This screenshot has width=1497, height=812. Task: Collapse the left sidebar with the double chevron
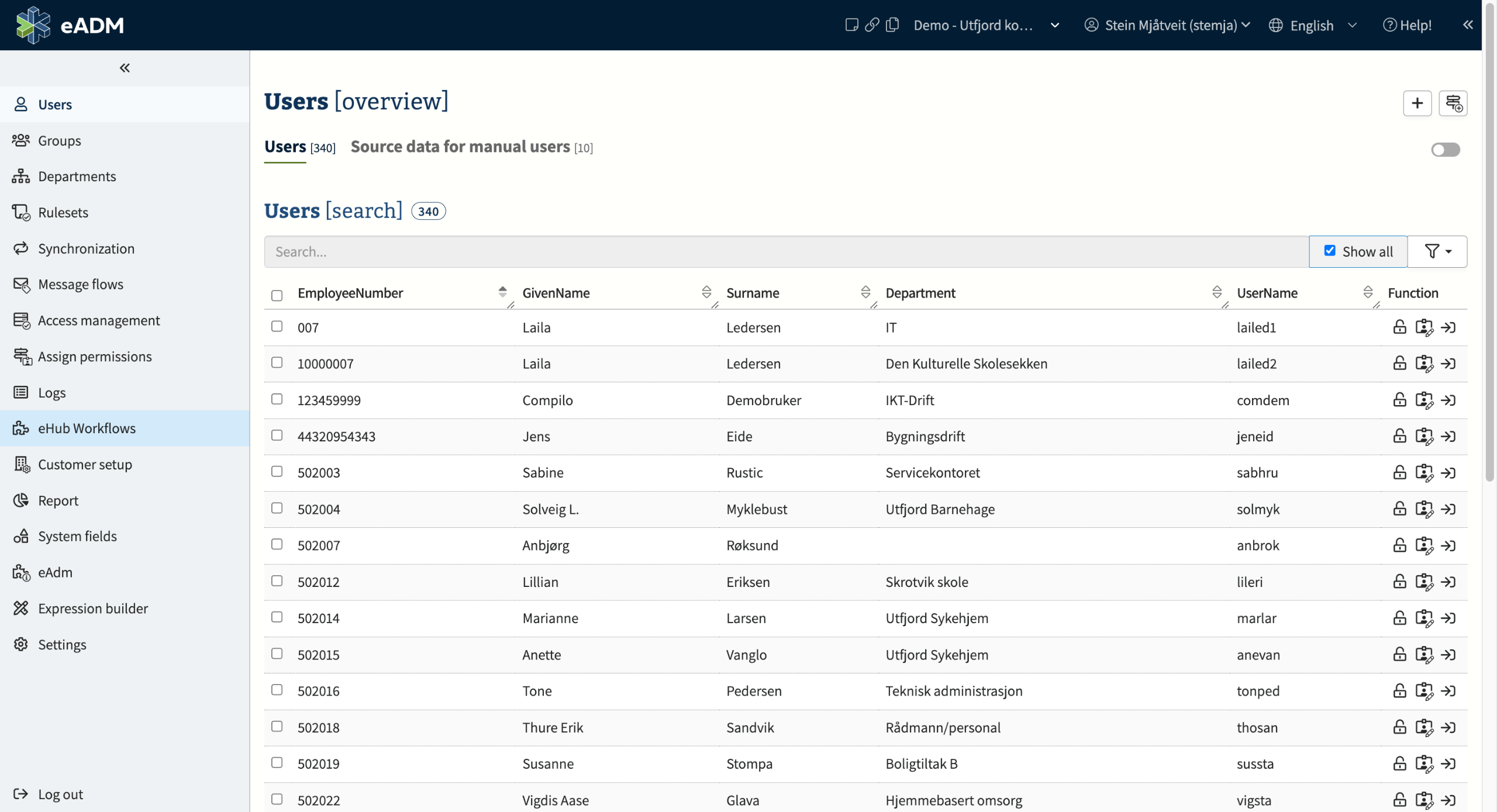point(125,68)
